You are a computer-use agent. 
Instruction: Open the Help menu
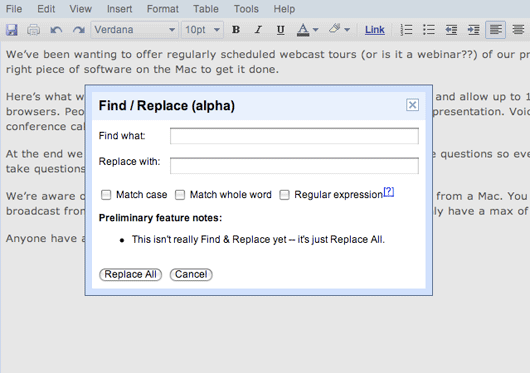284,9
